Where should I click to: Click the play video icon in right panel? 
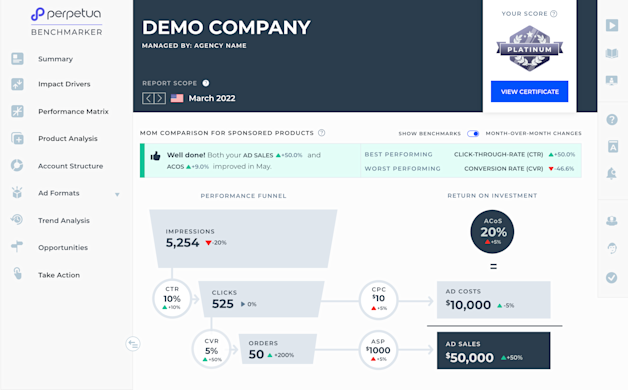click(x=612, y=25)
